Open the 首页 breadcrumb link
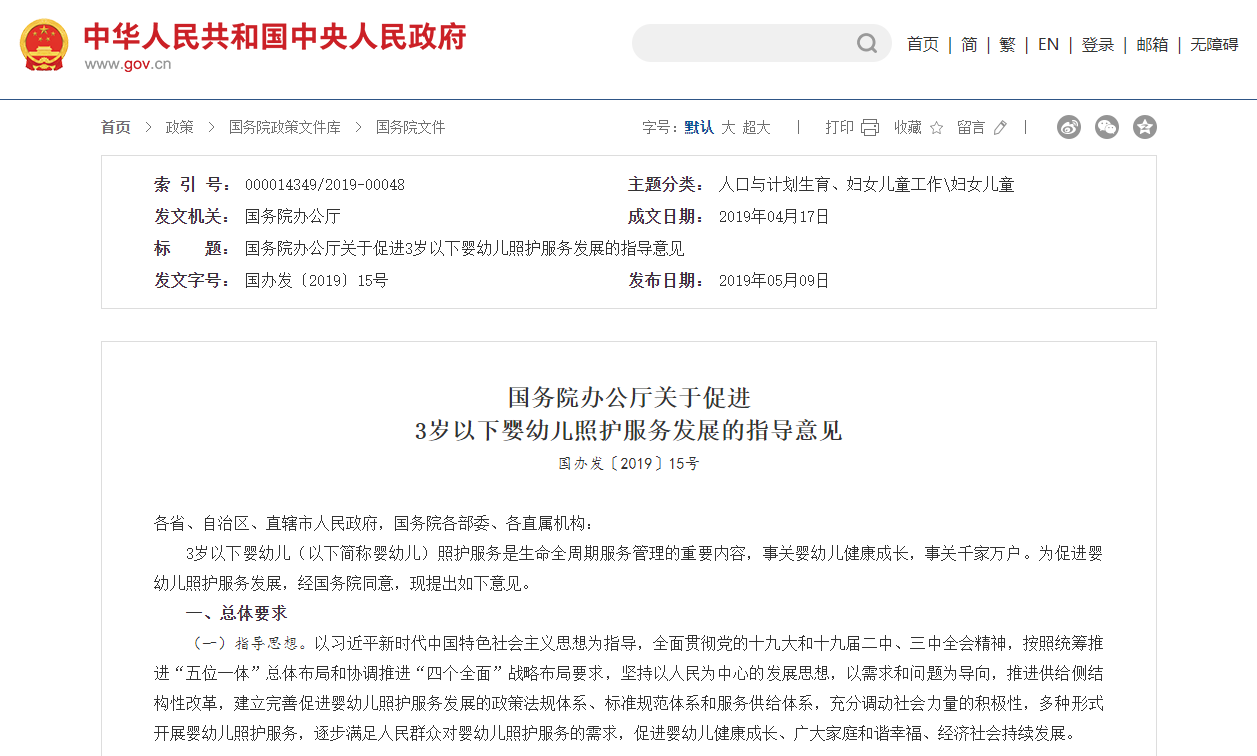1257x756 pixels. 115,127
